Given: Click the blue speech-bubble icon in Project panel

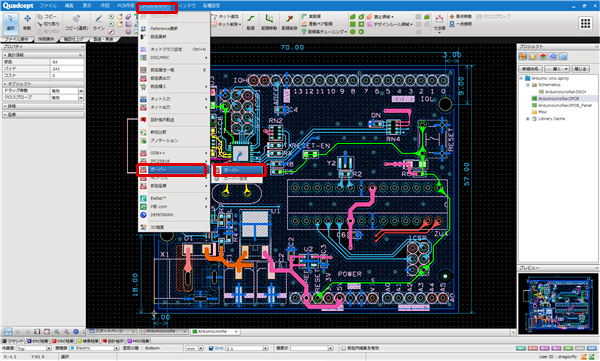Looking at the screenshot, I should click(x=553, y=57).
